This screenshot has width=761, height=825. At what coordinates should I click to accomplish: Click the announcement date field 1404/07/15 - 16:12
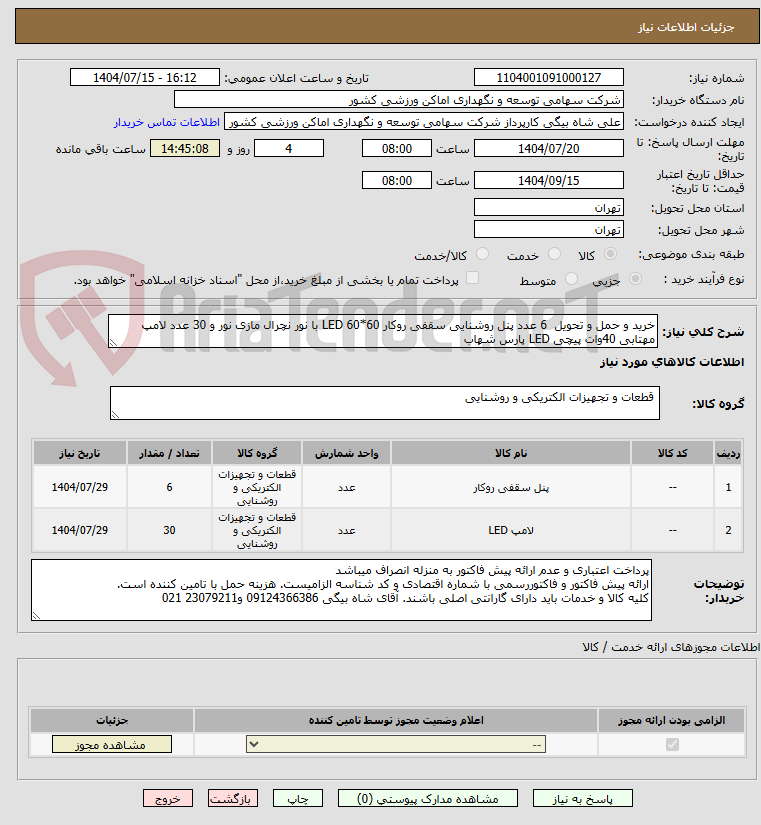[145, 77]
